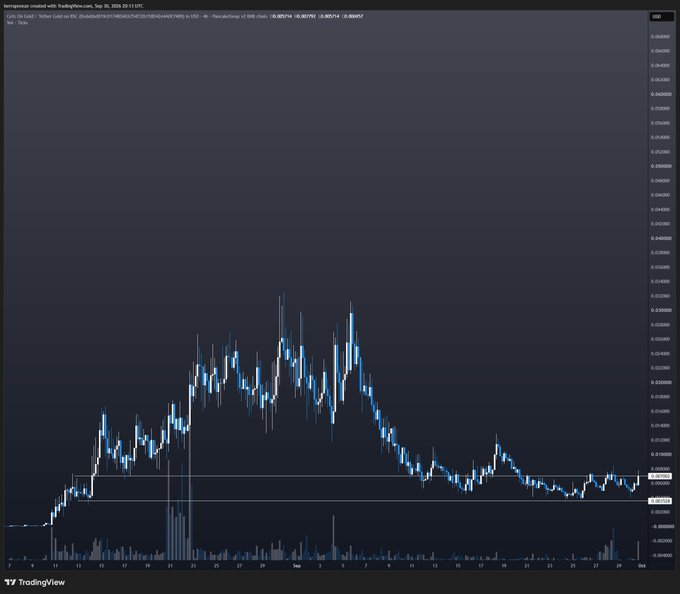This screenshot has width=680, height=594.
Task: Click the TradingView logo at the bottom
Action: pyautogui.click(x=35, y=582)
